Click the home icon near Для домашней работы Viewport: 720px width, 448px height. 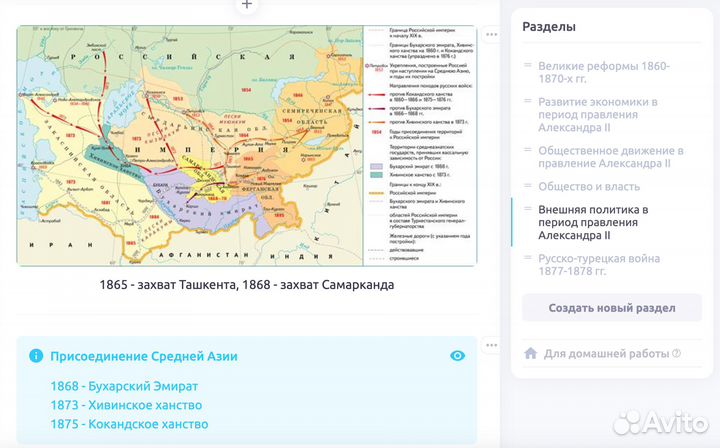point(531,353)
